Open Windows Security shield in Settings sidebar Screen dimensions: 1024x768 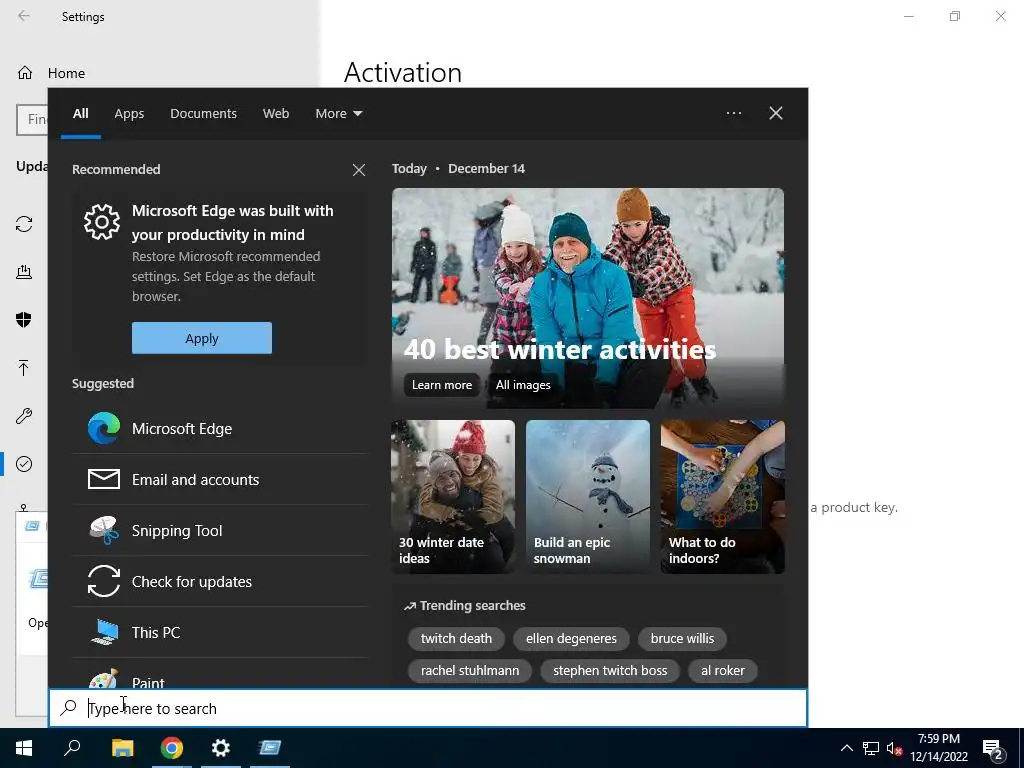pos(24,320)
